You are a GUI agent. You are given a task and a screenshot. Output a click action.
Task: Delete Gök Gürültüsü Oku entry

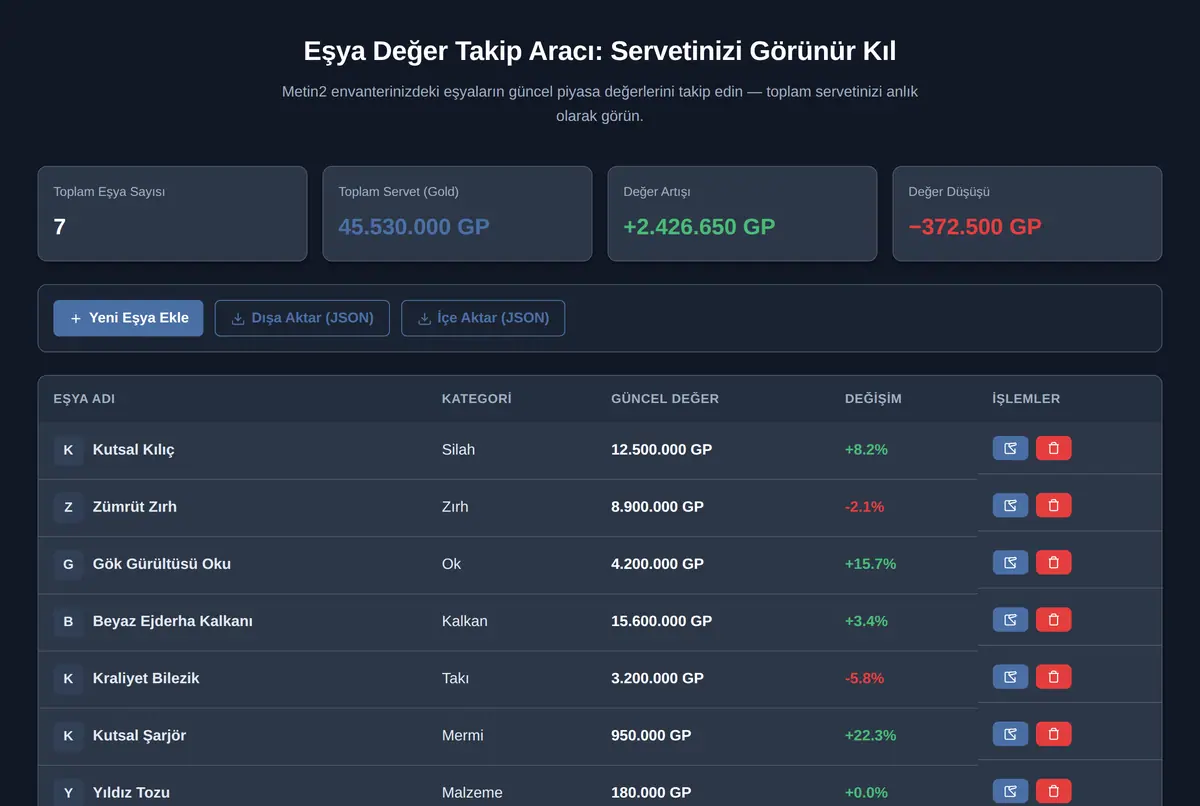tap(1053, 562)
